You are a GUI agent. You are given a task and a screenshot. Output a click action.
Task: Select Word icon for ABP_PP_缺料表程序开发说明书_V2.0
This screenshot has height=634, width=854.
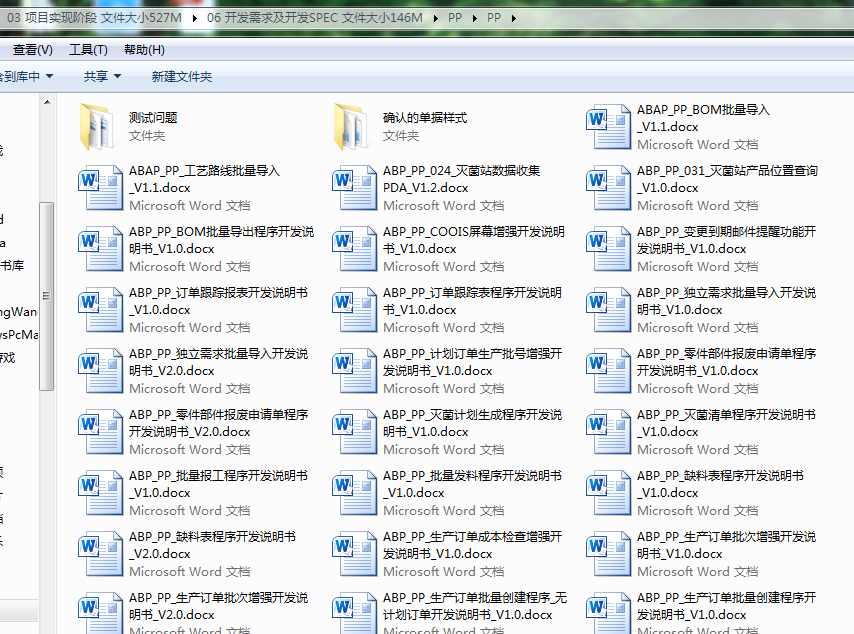coord(100,554)
